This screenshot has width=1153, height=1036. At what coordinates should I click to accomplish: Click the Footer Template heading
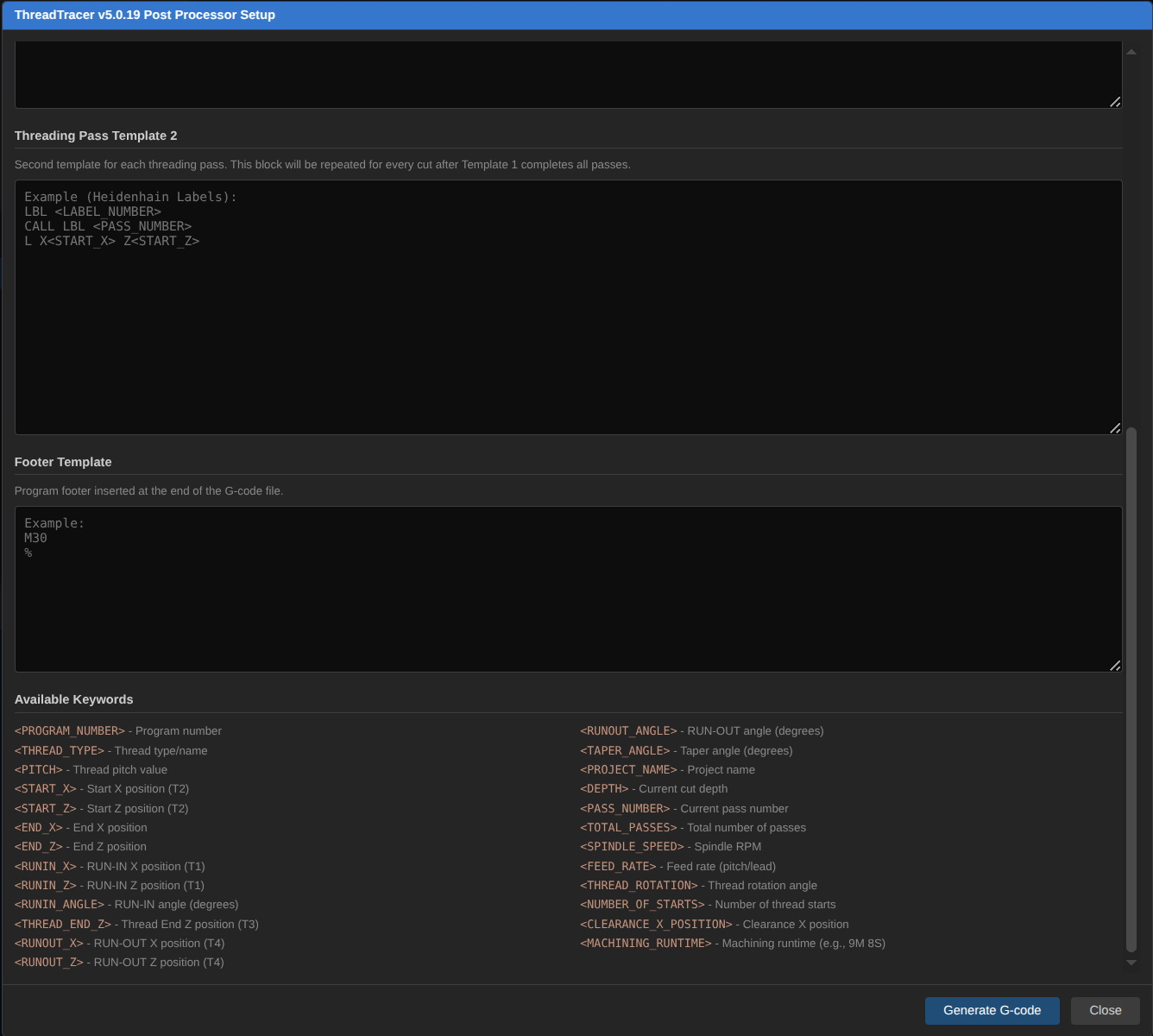pyautogui.click(x=63, y=462)
